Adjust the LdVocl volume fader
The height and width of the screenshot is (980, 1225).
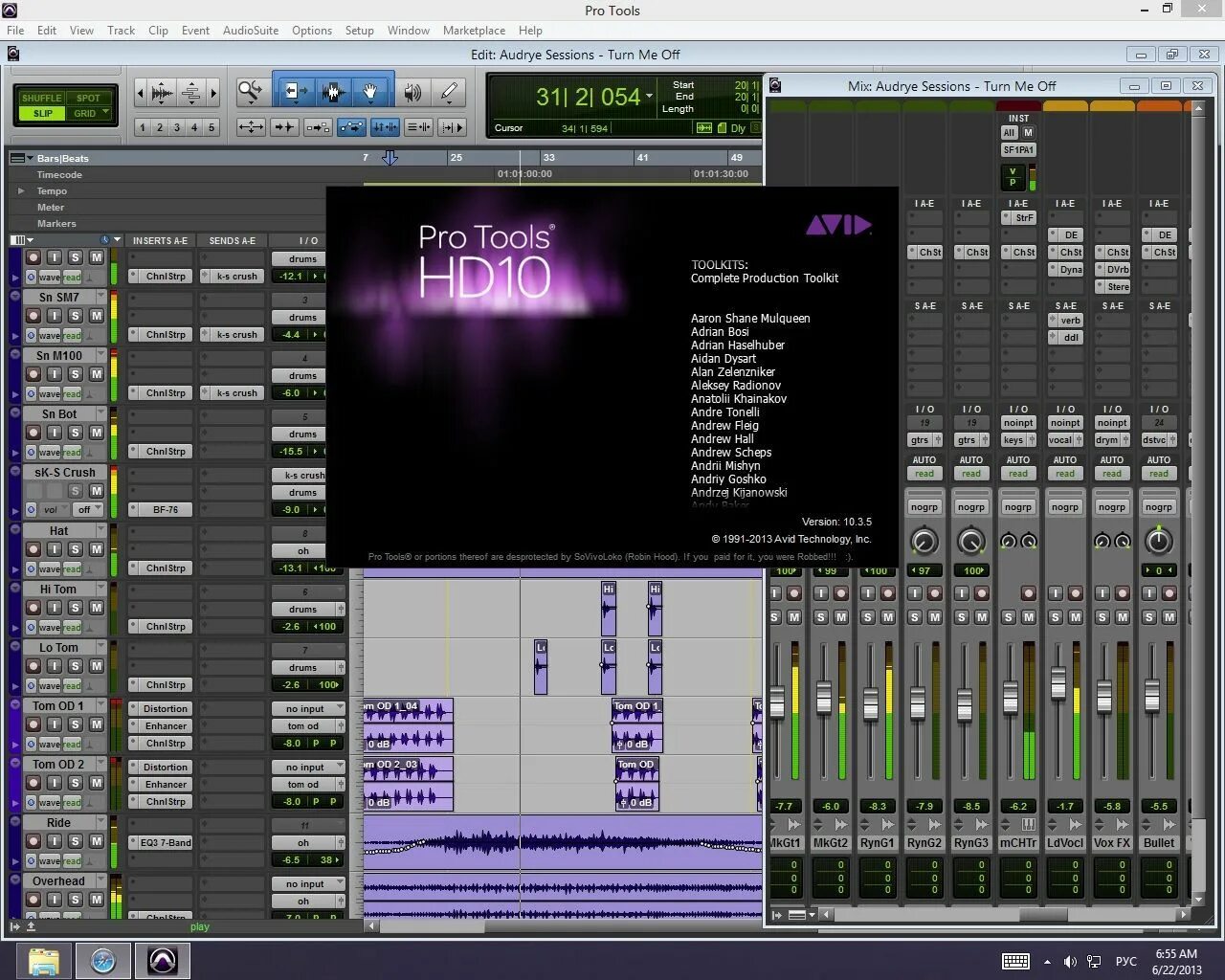1058,683
